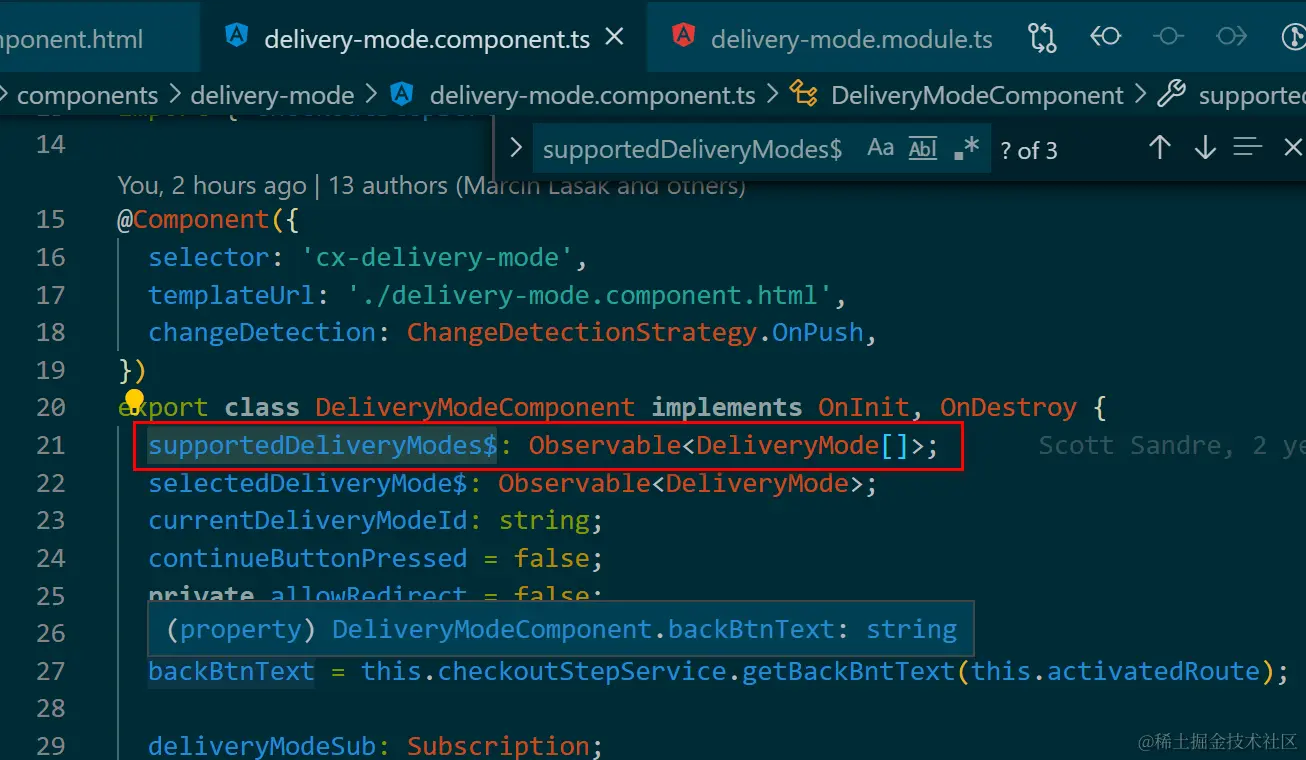The height and width of the screenshot is (760, 1306).
Task: Click the find input with supportedDeliveryModes$
Action: point(693,150)
